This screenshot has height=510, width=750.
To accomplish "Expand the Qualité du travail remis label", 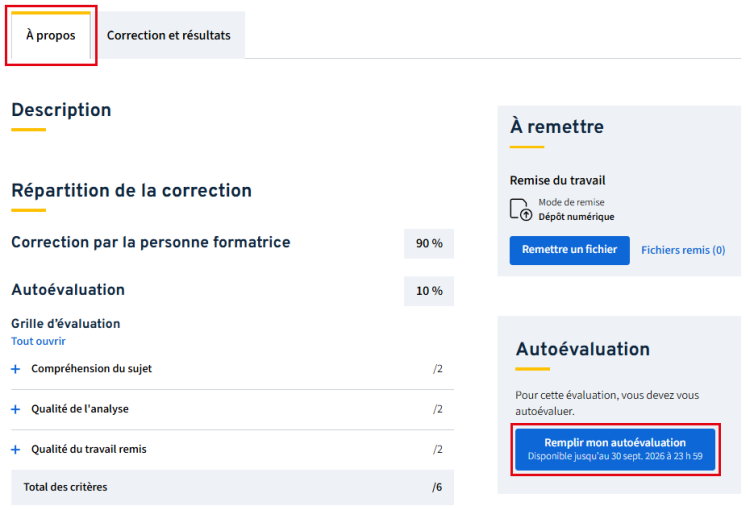I will (x=89, y=449).
